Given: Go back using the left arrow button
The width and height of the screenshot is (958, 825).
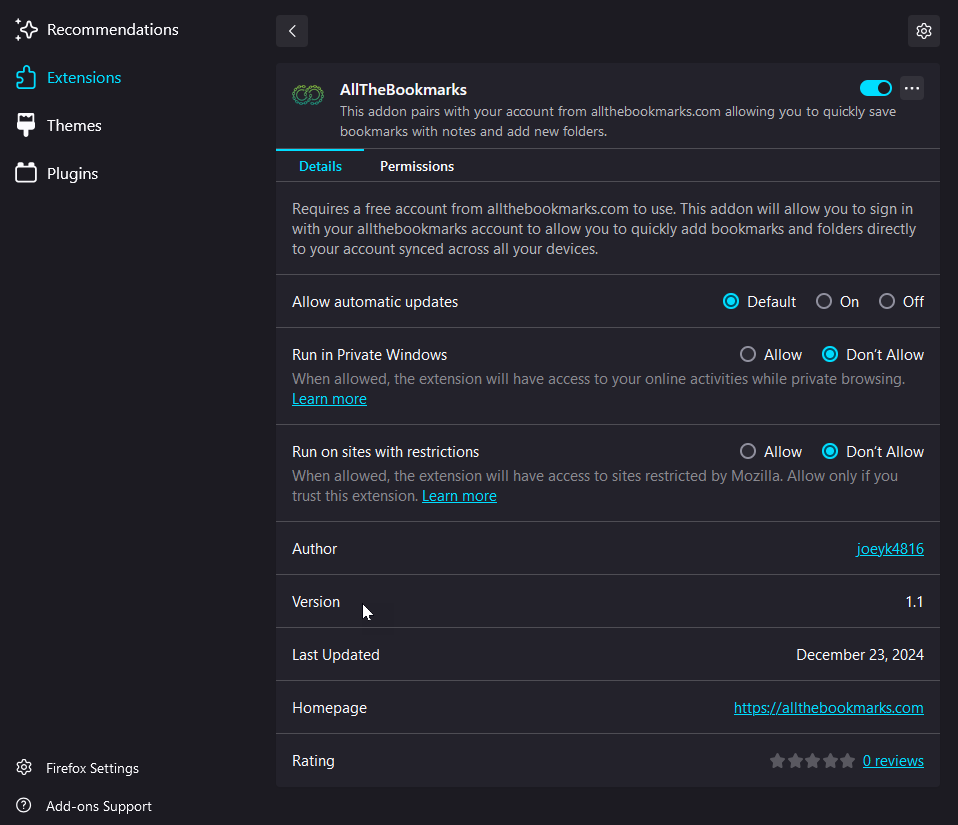Looking at the screenshot, I should (292, 31).
